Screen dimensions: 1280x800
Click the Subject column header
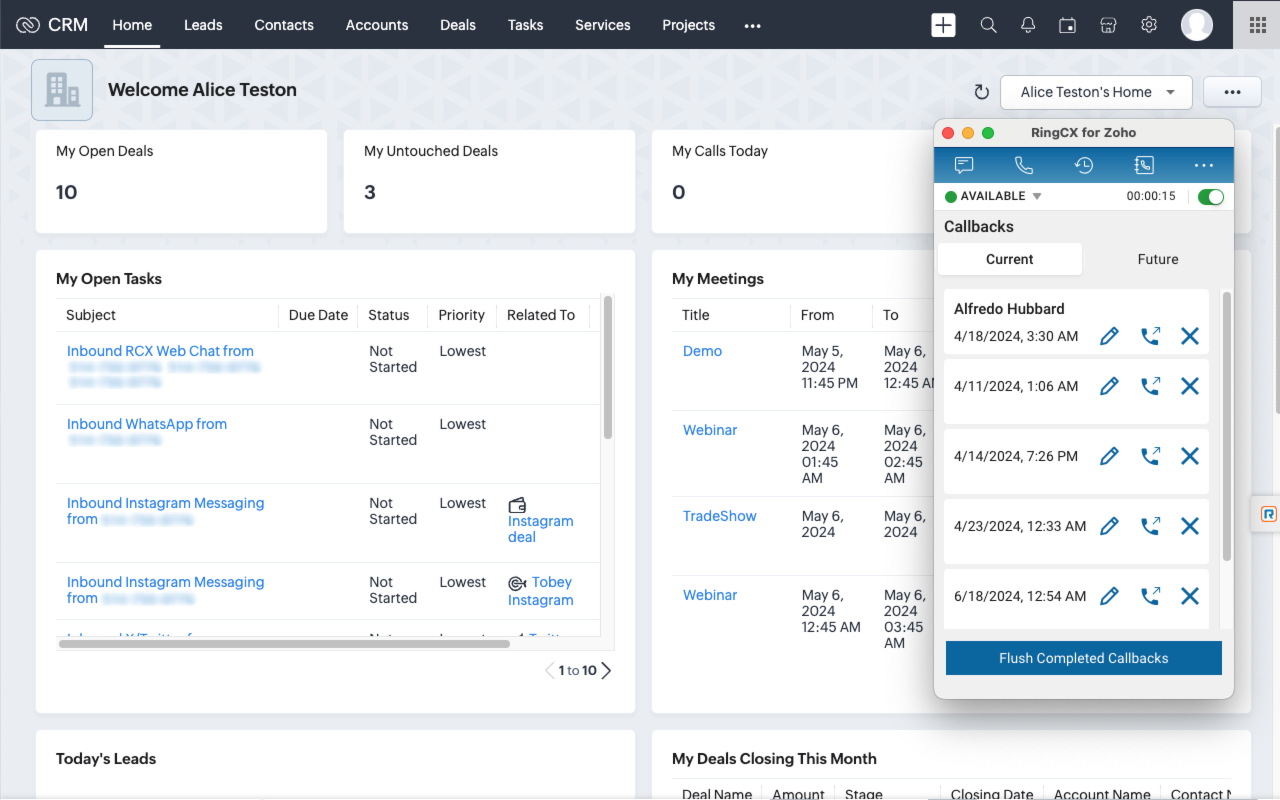coord(91,315)
